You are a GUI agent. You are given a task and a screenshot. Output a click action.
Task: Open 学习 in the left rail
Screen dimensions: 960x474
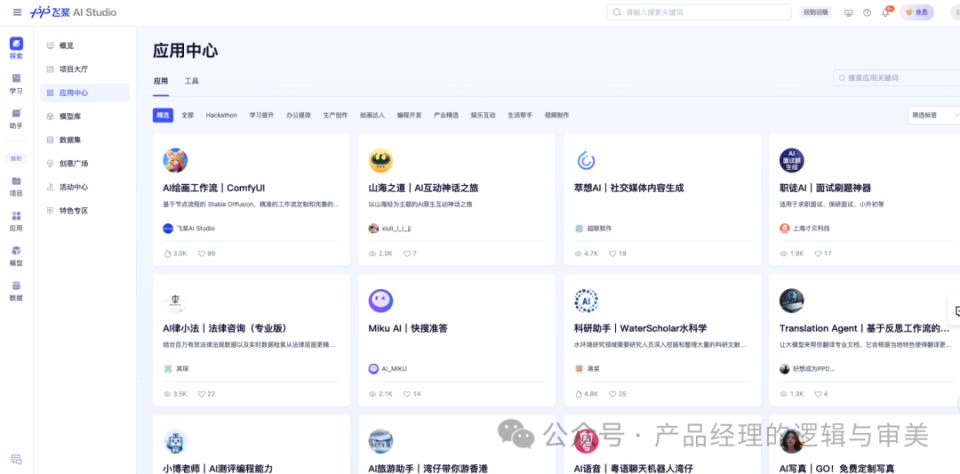tap(16, 83)
